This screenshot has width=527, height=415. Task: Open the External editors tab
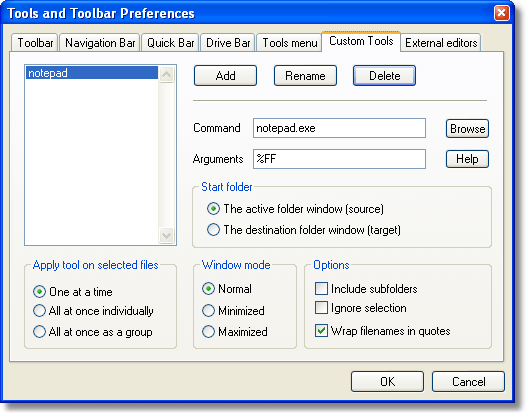[441, 43]
